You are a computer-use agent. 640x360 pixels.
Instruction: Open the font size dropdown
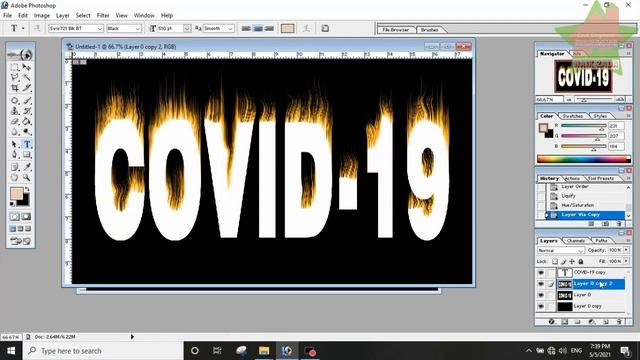tap(187, 29)
